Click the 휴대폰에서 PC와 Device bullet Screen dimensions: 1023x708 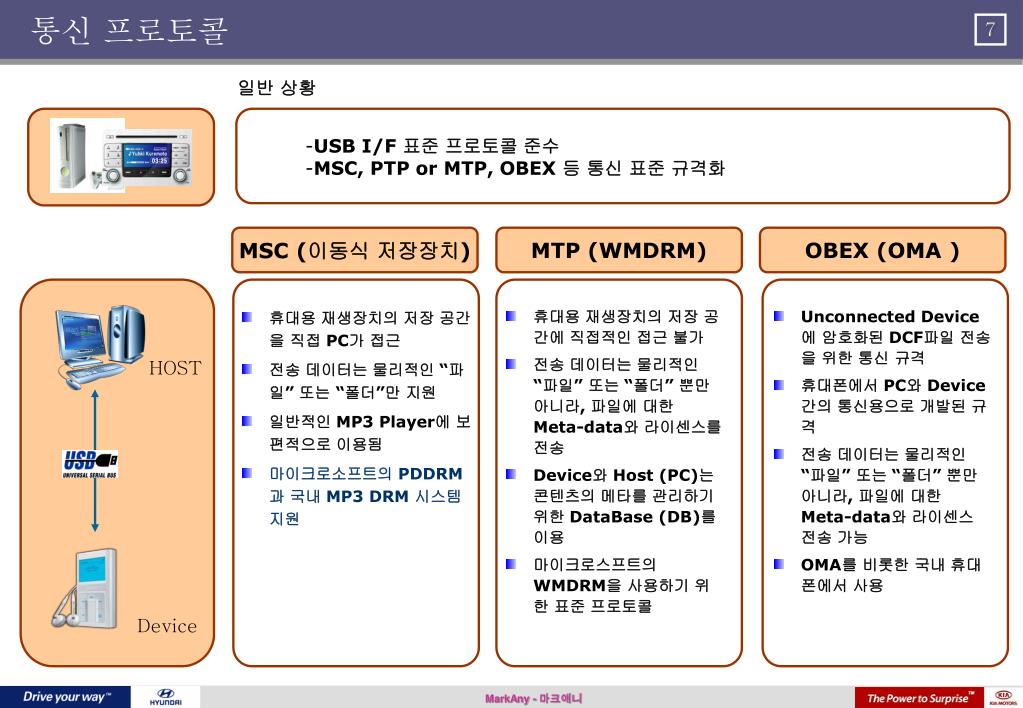pos(893,406)
